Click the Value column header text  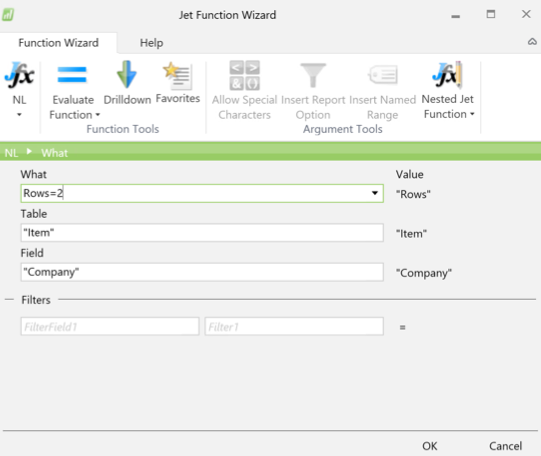coord(410,174)
